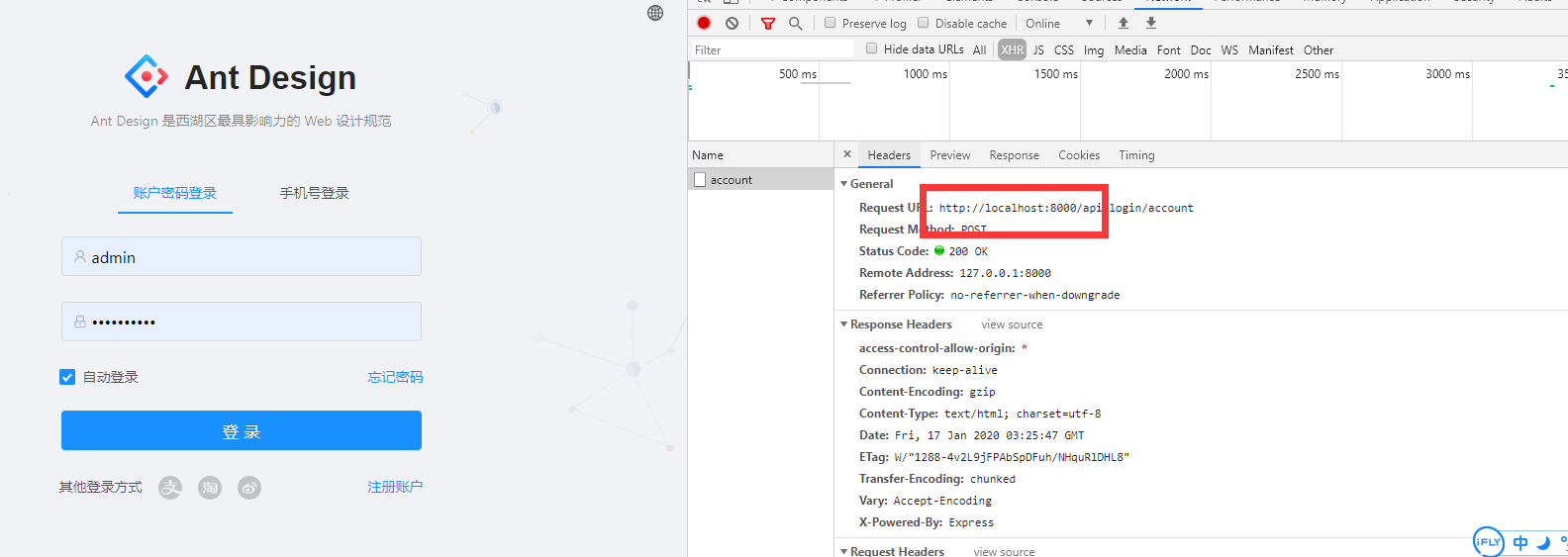Viewport: 1568px width, 557px height.
Task: Open 注册账户 register account link
Action: 395,487
